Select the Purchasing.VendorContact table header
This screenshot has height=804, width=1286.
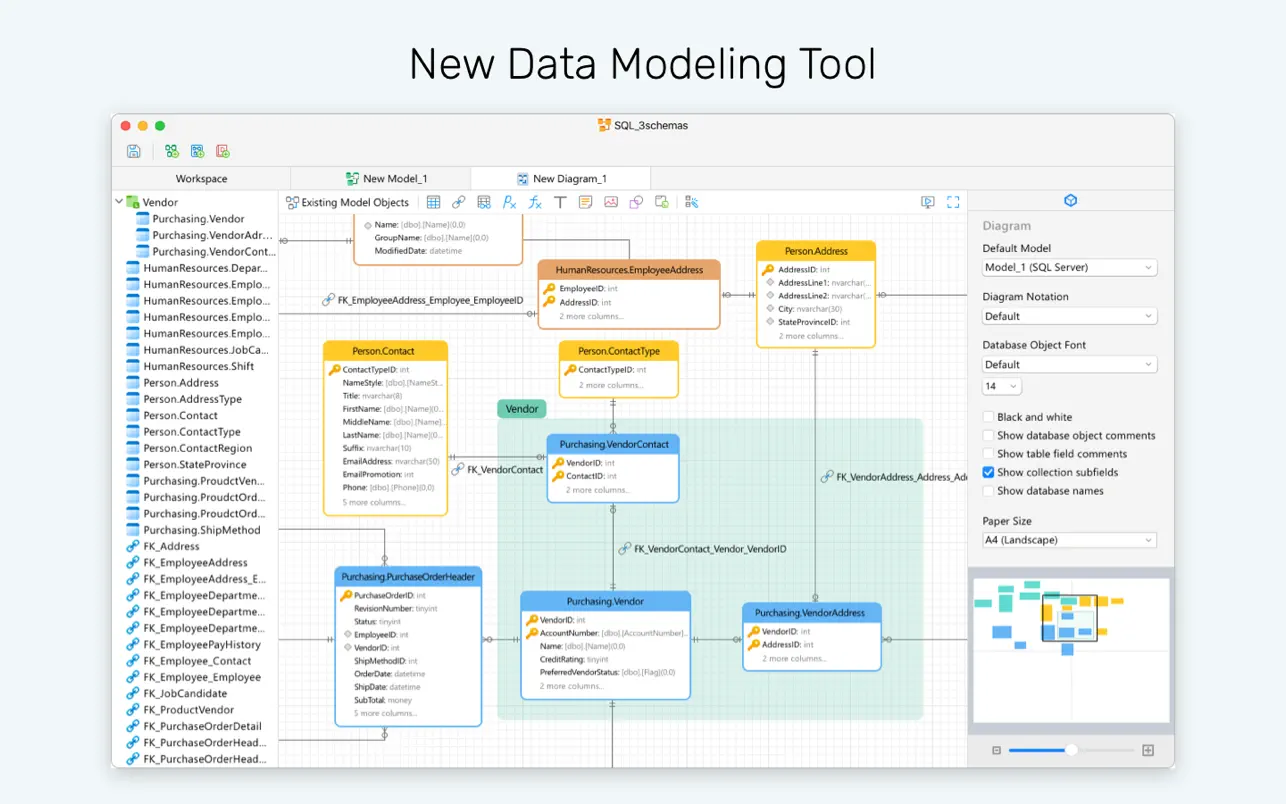click(x=613, y=444)
